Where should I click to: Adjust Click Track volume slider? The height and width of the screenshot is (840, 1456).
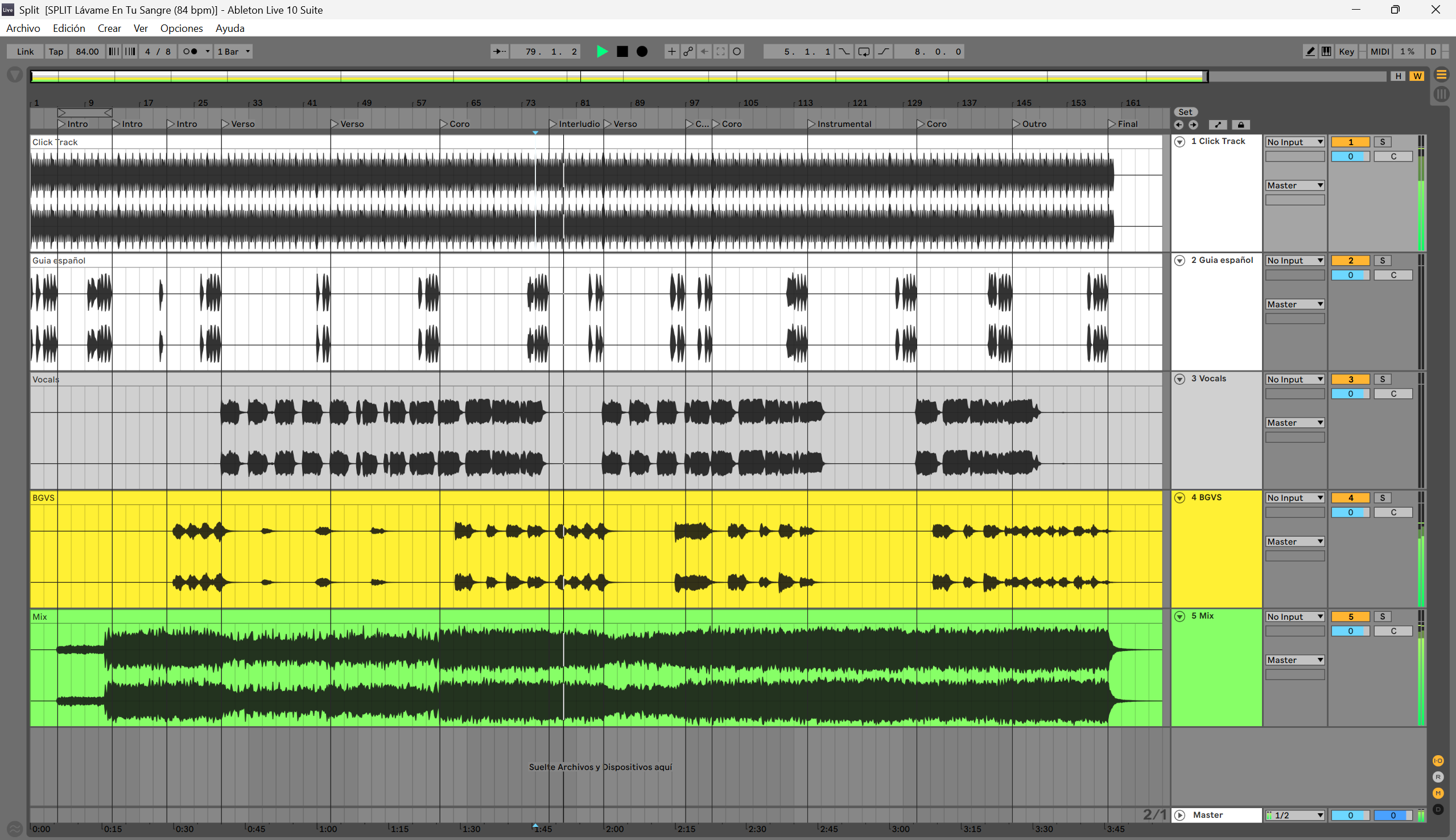point(1350,157)
